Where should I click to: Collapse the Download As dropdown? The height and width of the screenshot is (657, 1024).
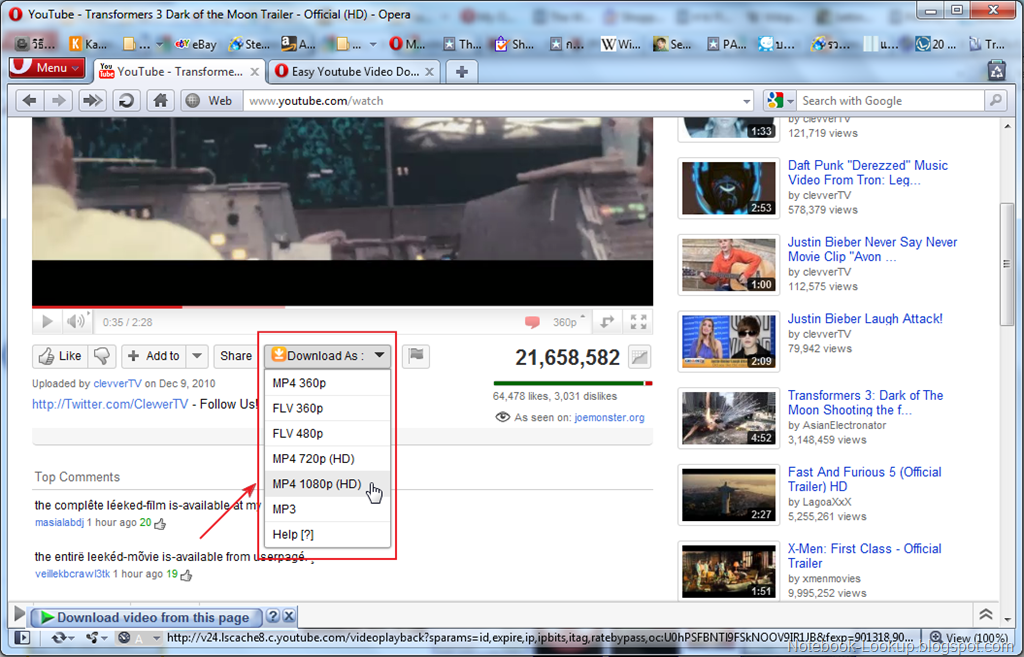pos(328,356)
